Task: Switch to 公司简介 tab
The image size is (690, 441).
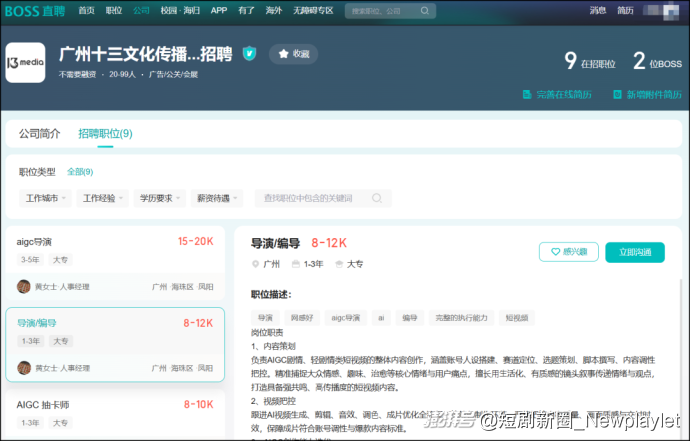Action: (x=39, y=134)
